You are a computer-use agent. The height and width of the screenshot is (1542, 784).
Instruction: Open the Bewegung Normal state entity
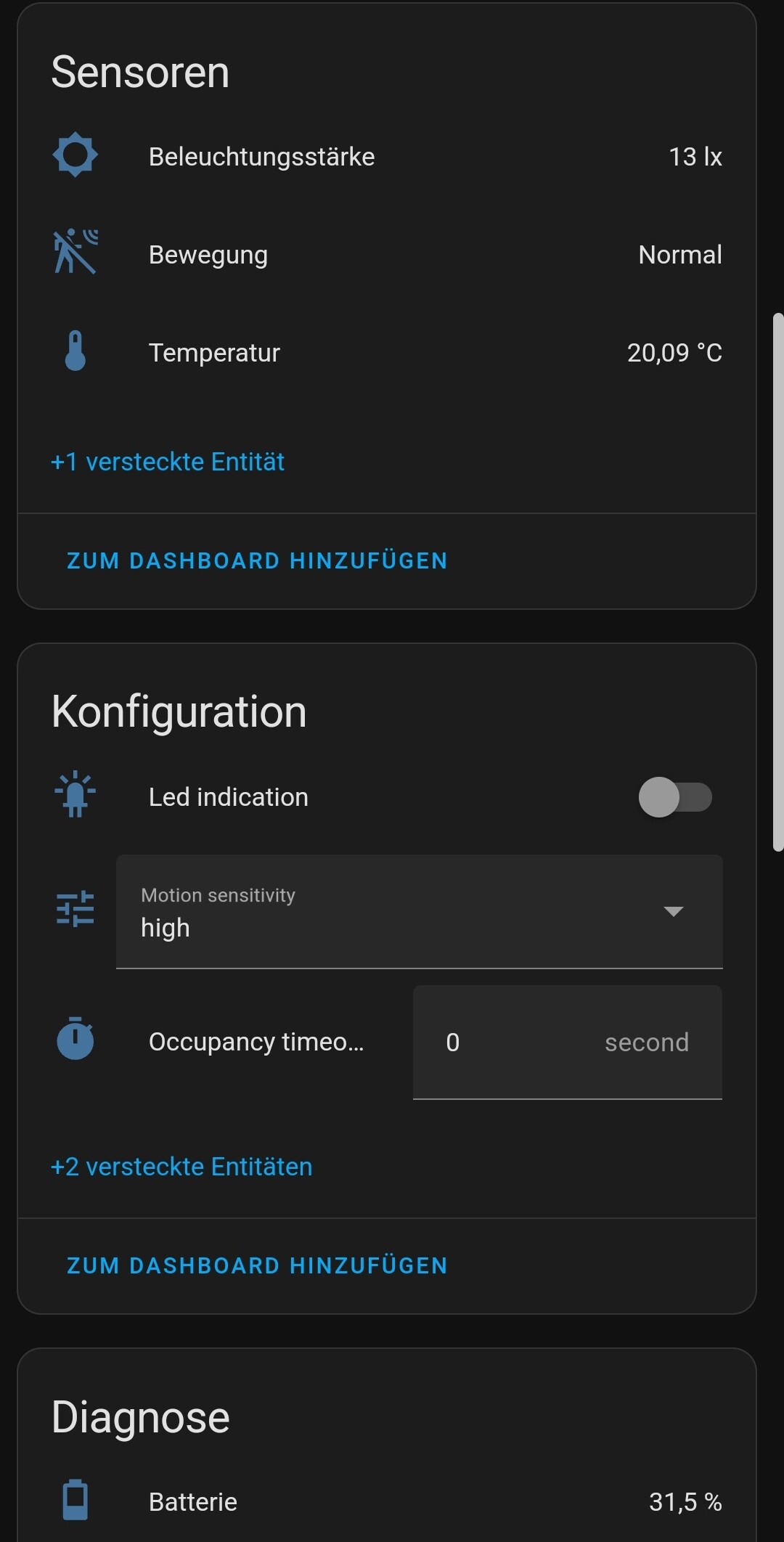387,255
